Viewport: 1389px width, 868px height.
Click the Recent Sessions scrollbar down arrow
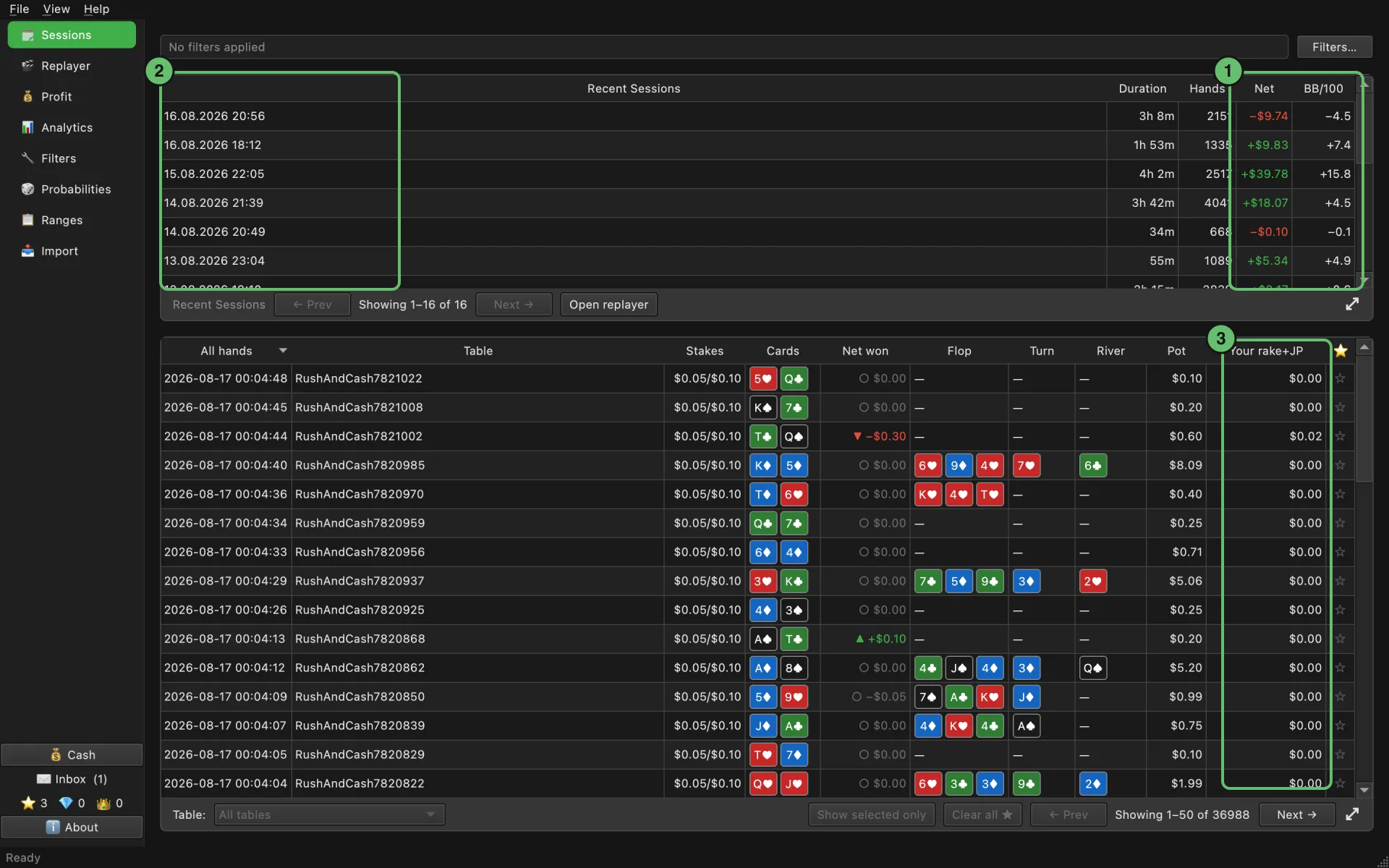pos(1364,281)
